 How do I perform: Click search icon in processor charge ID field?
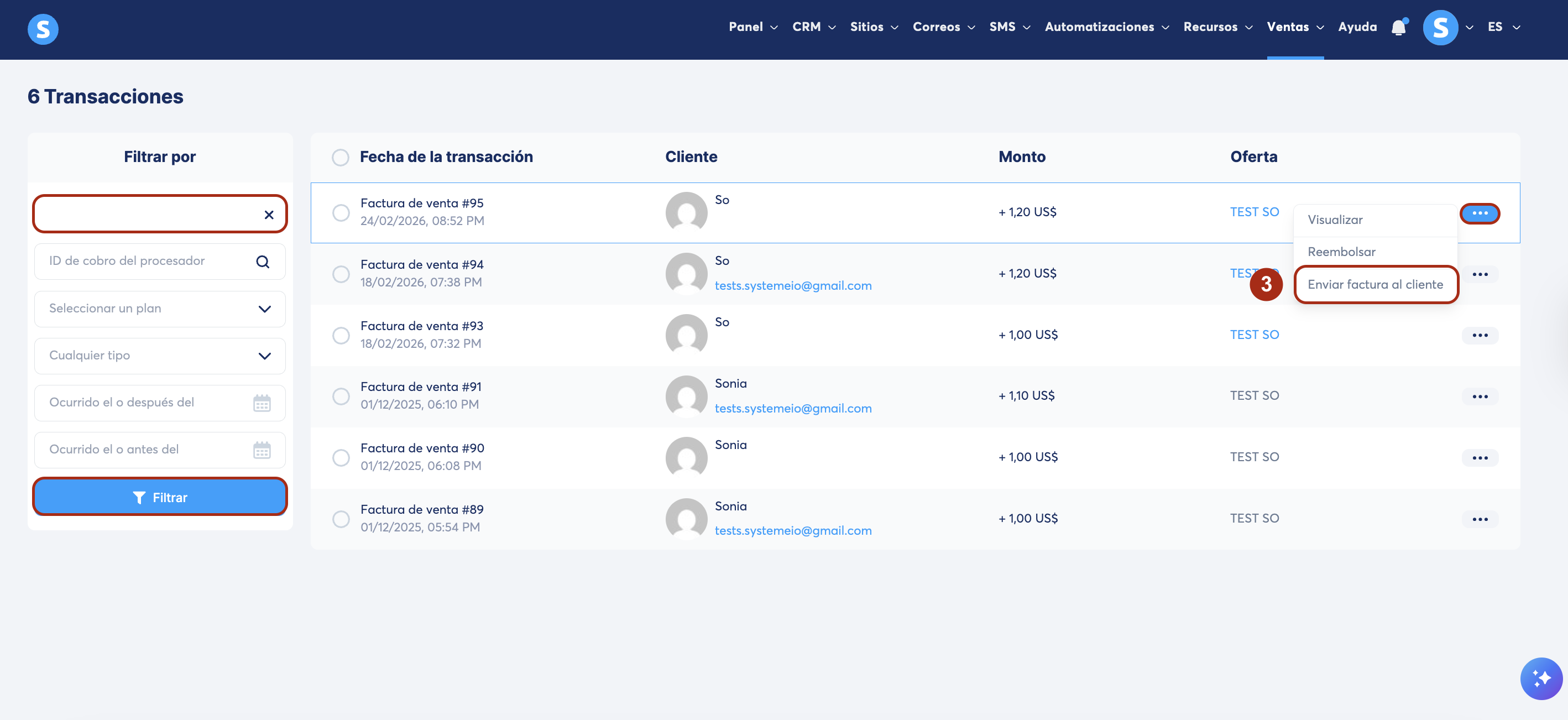click(263, 262)
